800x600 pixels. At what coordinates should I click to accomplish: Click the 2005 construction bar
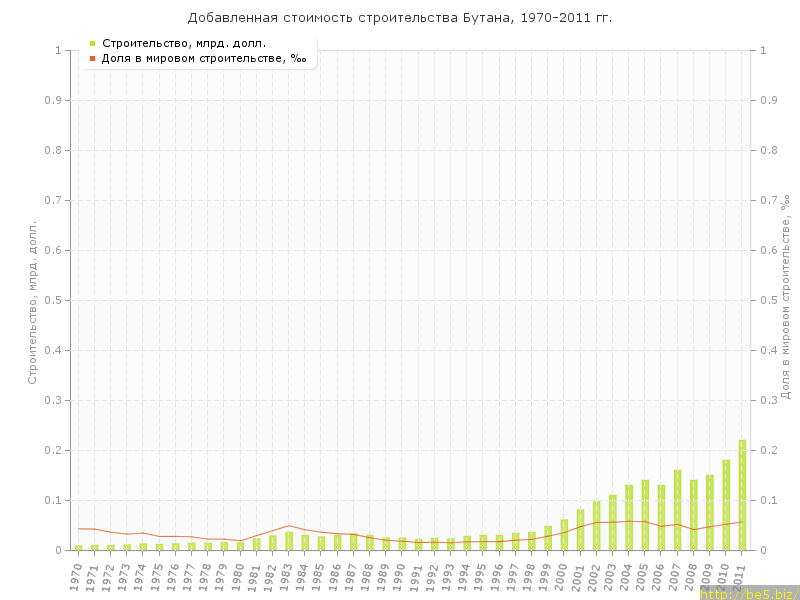point(645,515)
